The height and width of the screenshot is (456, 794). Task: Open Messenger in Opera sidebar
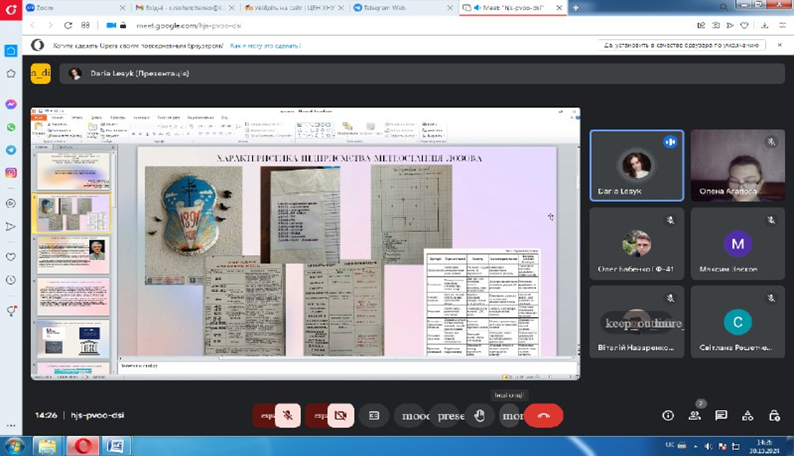[x=11, y=104]
